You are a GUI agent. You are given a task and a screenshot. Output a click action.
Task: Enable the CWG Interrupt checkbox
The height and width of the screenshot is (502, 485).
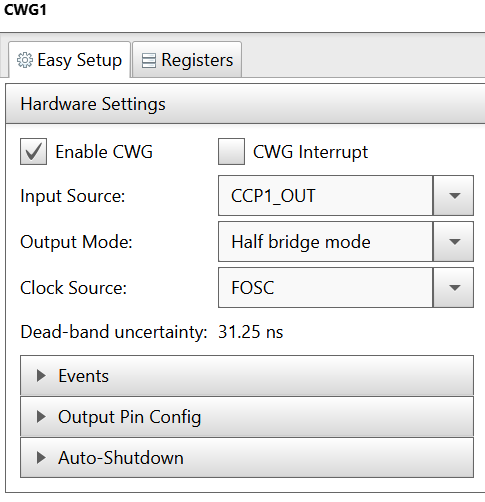[x=231, y=152]
